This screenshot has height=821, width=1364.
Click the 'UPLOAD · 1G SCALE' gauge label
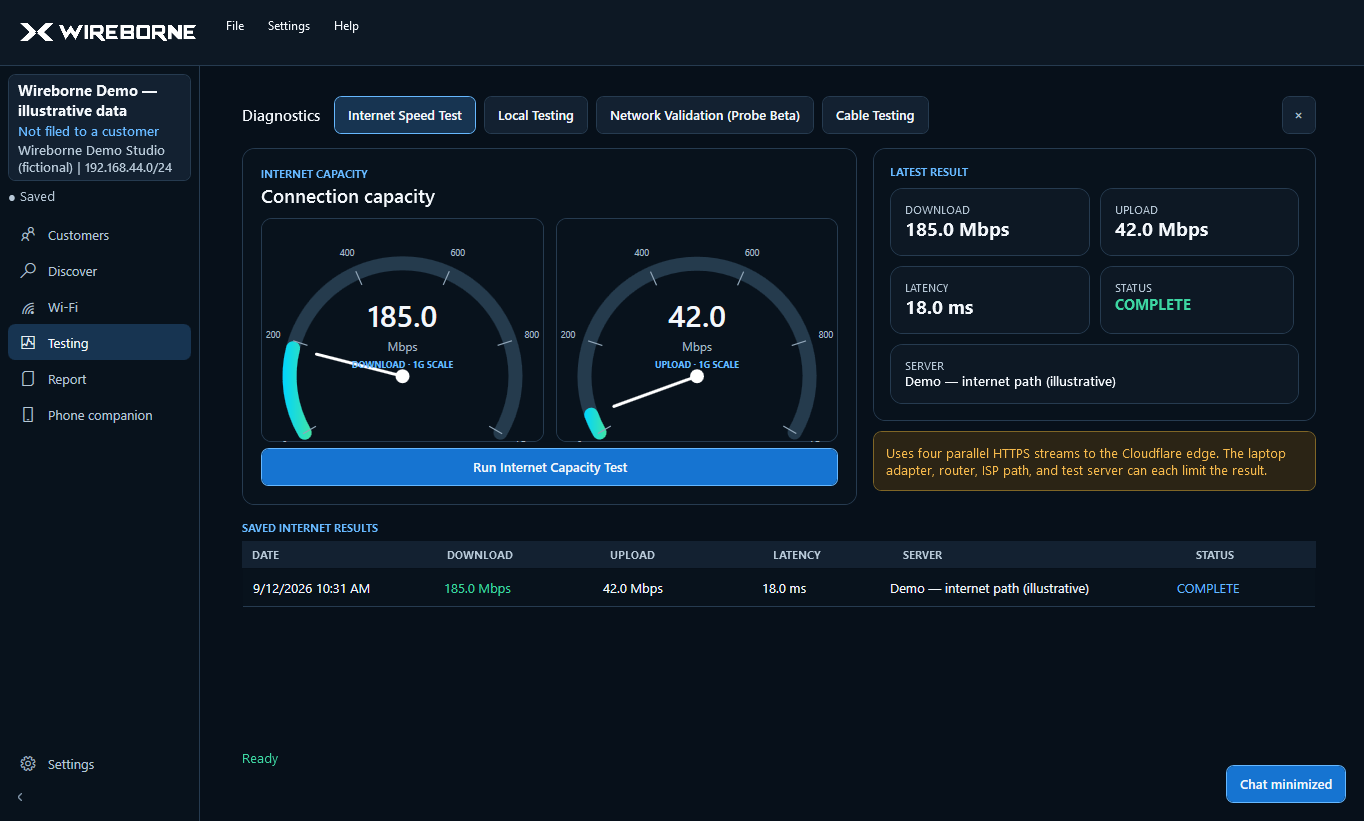(x=697, y=365)
